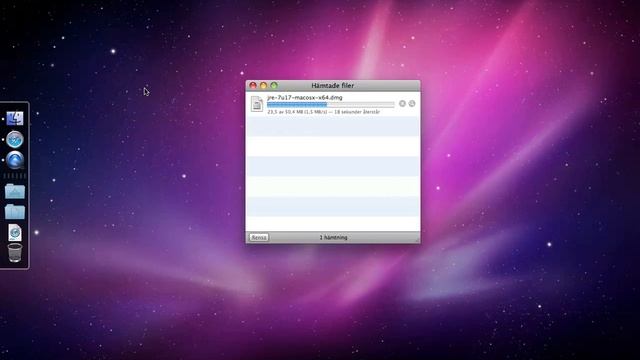The width and height of the screenshot is (640, 360).
Task: Minimize the Hämtade filer window
Action: pyautogui.click(x=263, y=85)
